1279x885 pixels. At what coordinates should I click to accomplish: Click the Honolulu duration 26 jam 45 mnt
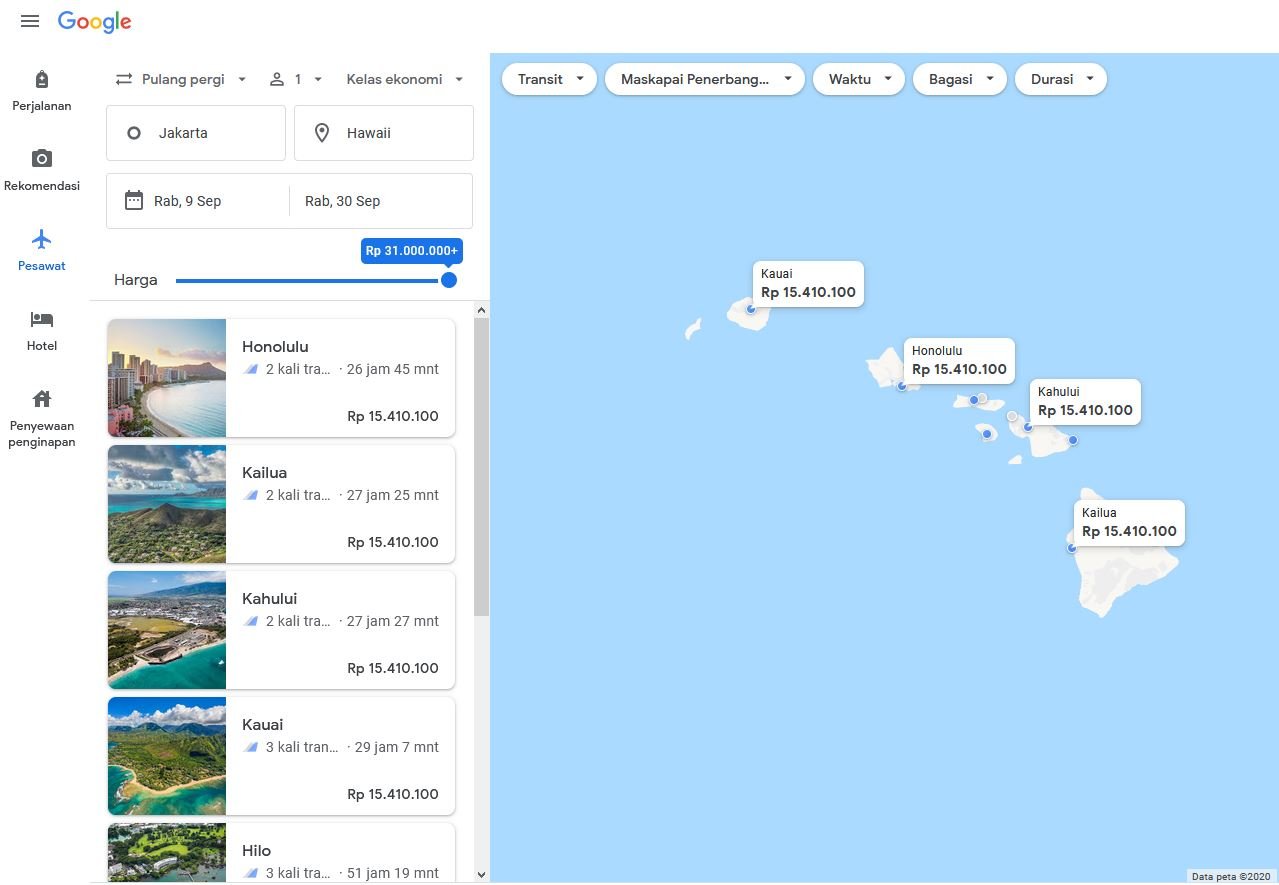[393, 369]
